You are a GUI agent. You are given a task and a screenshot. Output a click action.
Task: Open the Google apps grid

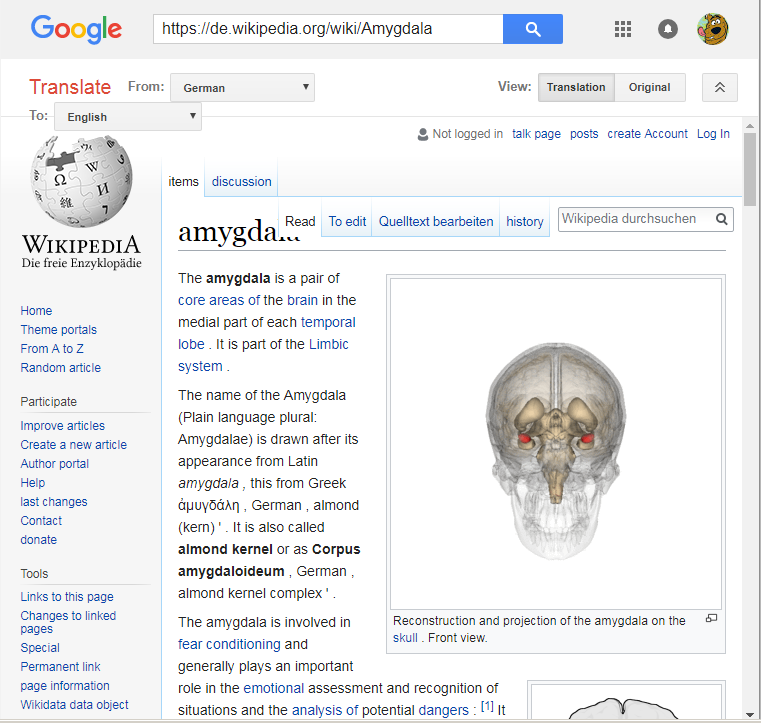pos(623,29)
